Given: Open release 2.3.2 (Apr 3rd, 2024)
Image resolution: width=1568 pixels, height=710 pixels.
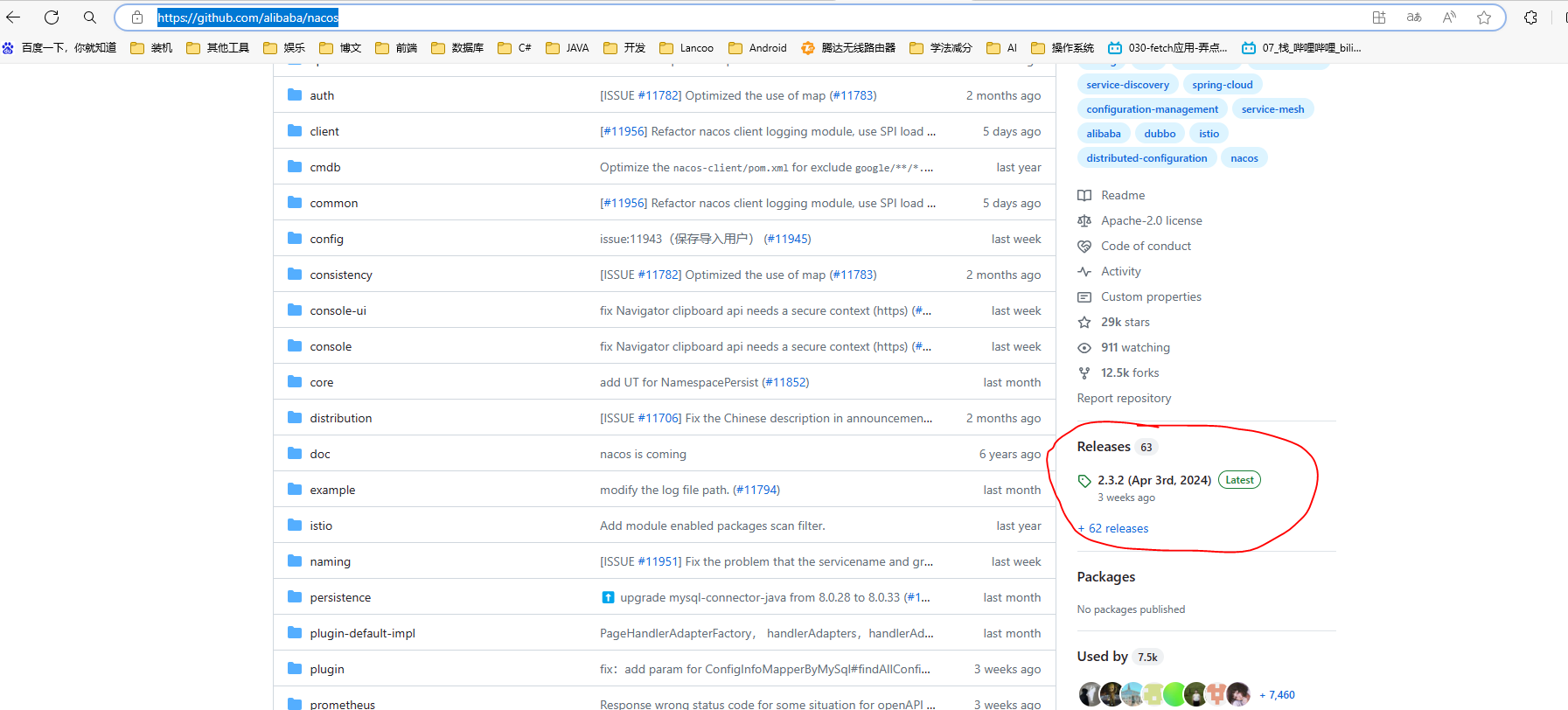Looking at the screenshot, I should click(x=1154, y=480).
